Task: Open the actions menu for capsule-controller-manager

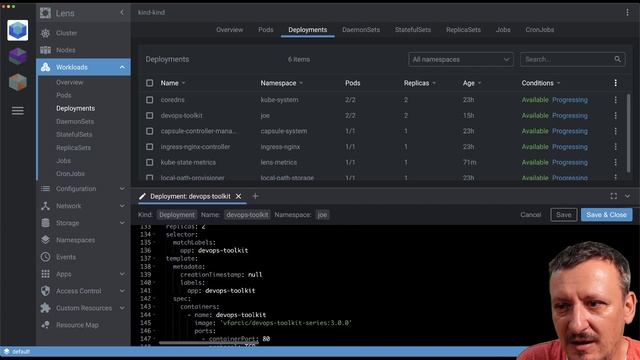Action: [616, 131]
